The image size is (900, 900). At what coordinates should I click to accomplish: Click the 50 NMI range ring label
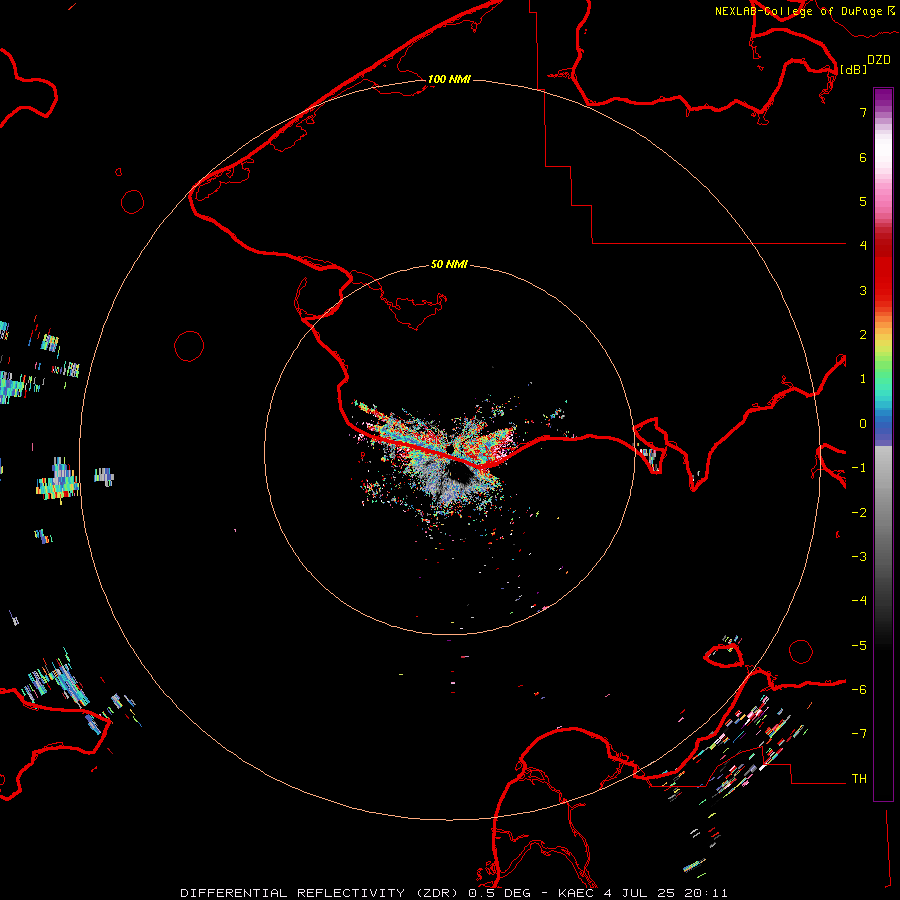click(449, 264)
